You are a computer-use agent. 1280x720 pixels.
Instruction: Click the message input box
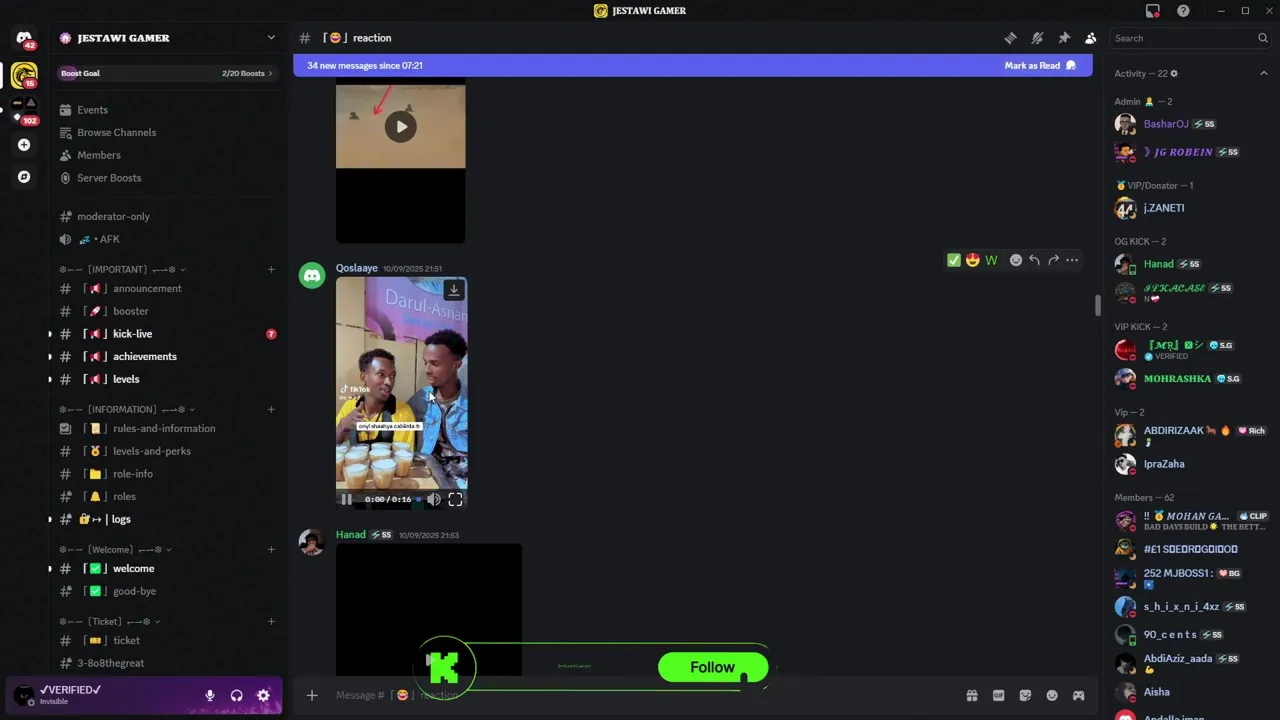640,695
